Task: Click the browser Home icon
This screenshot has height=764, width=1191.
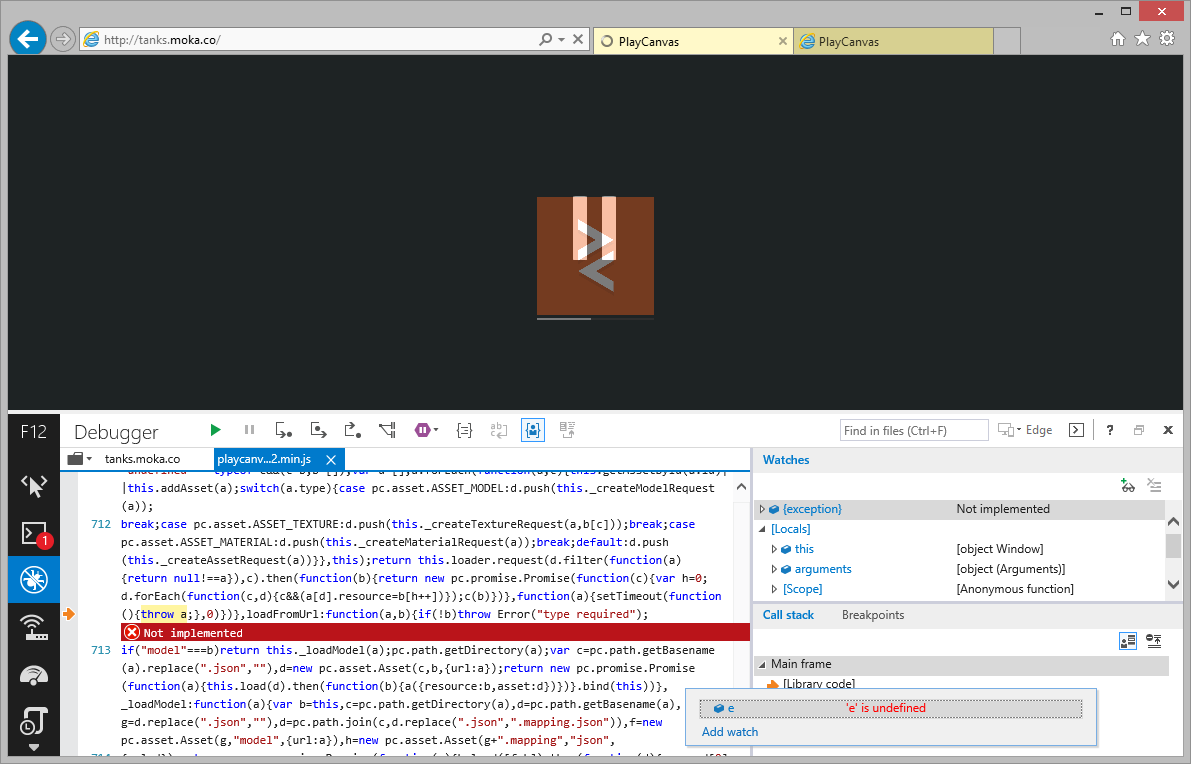Action: pyautogui.click(x=1117, y=39)
